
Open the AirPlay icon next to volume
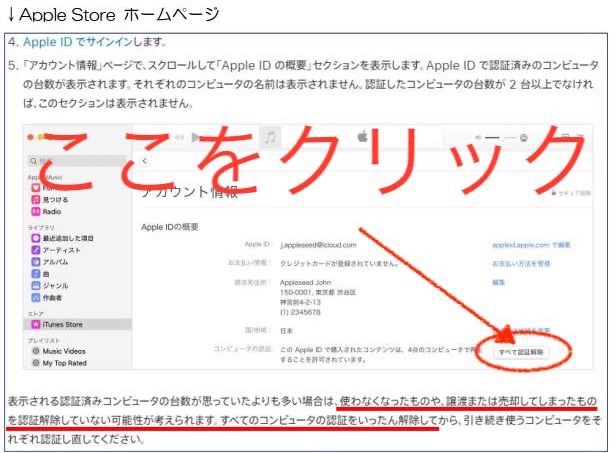coord(523,138)
